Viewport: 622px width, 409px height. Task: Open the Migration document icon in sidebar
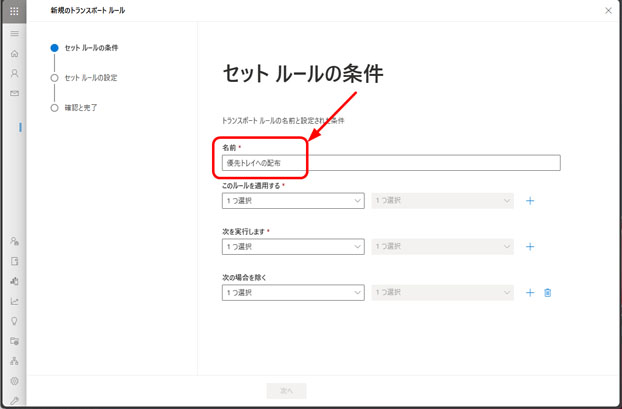pyautogui.click(x=14, y=261)
